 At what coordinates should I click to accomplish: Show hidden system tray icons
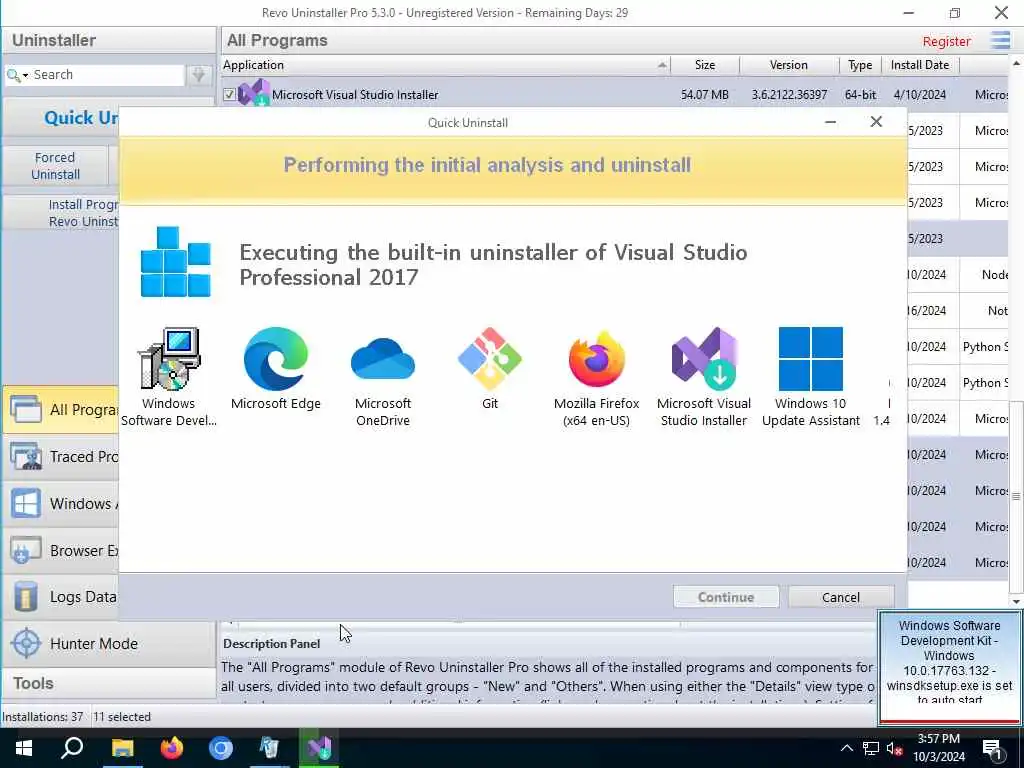pos(846,749)
